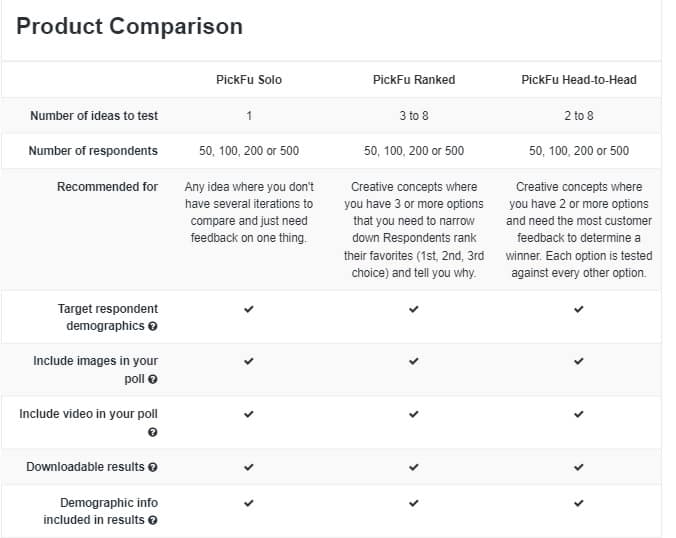Screen dimensions: 676x538
Task: Click help icon next to Downloadable results
Action: [153, 467]
